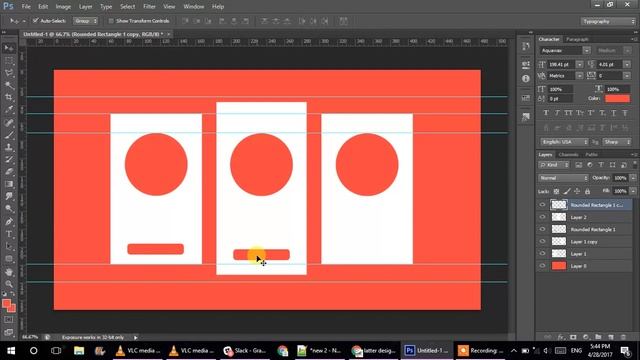Toggle the eye icon for Layer 1
Image resolution: width=640 pixels, height=360 pixels.
542,254
